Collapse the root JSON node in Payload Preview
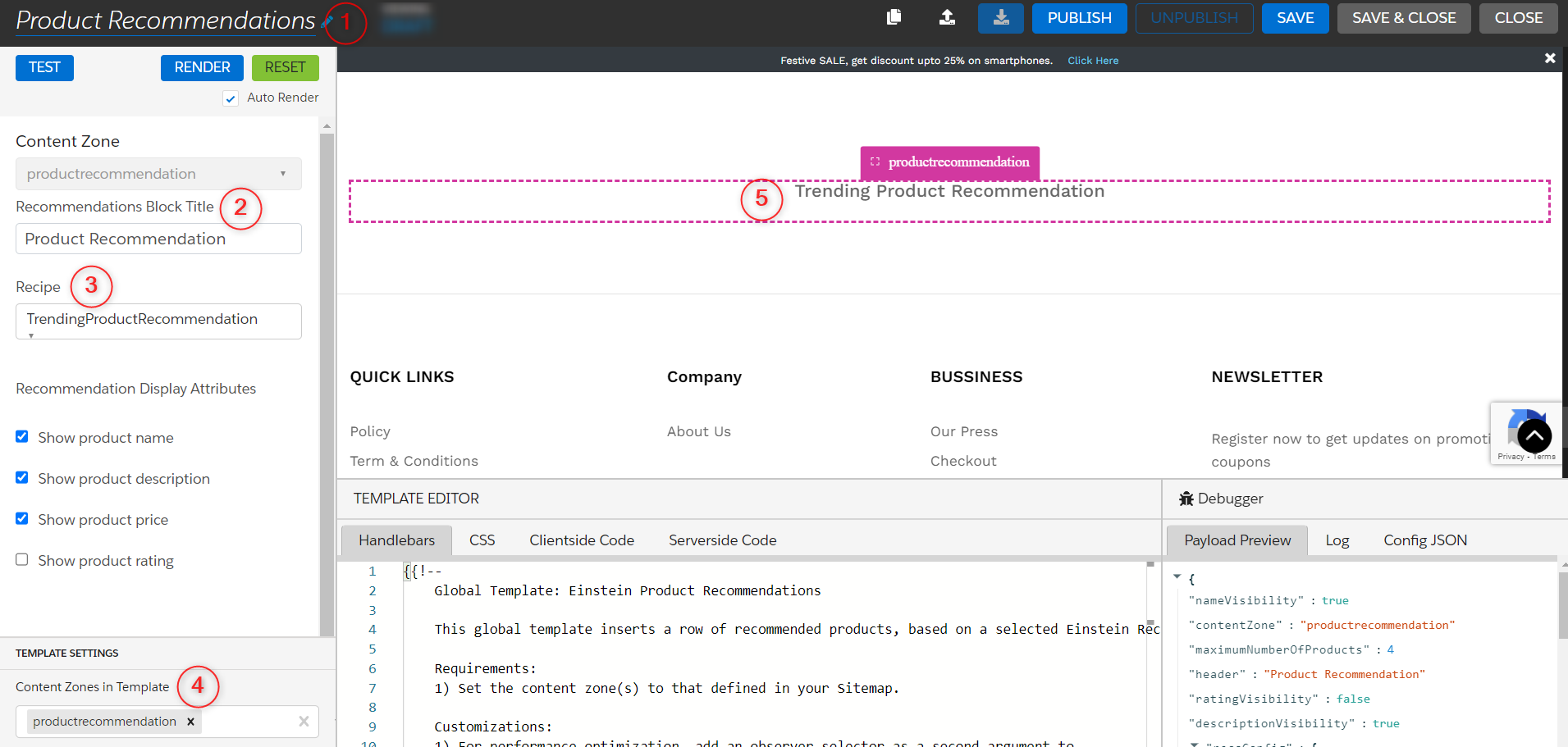This screenshot has height=747, width=1568. click(x=1177, y=577)
